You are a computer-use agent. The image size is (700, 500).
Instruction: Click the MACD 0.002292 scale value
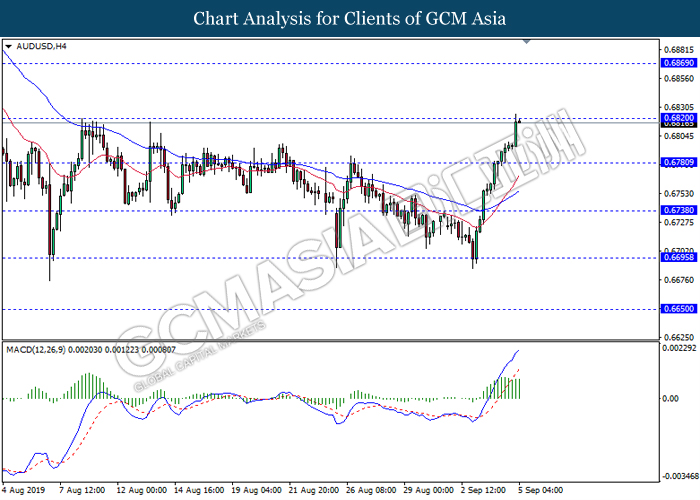click(679, 348)
